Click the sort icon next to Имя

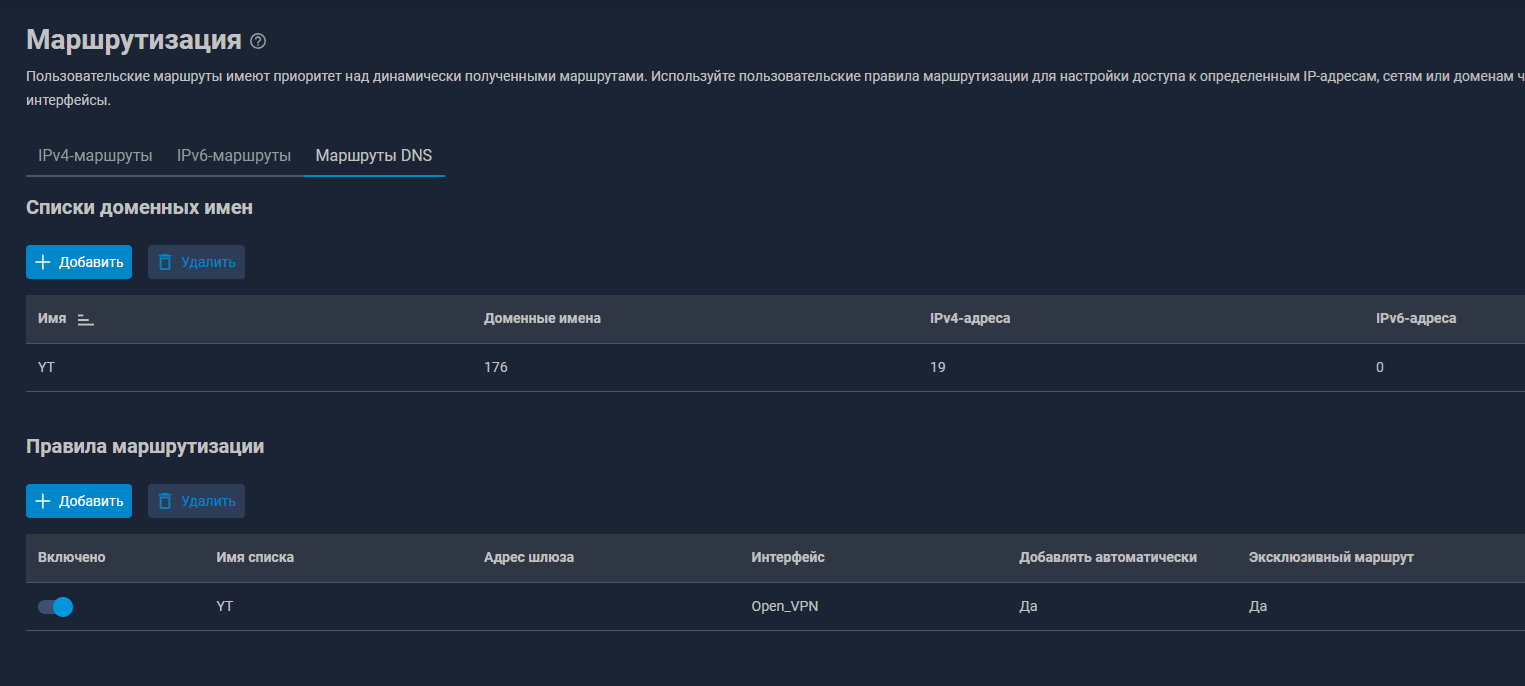(85, 319)
